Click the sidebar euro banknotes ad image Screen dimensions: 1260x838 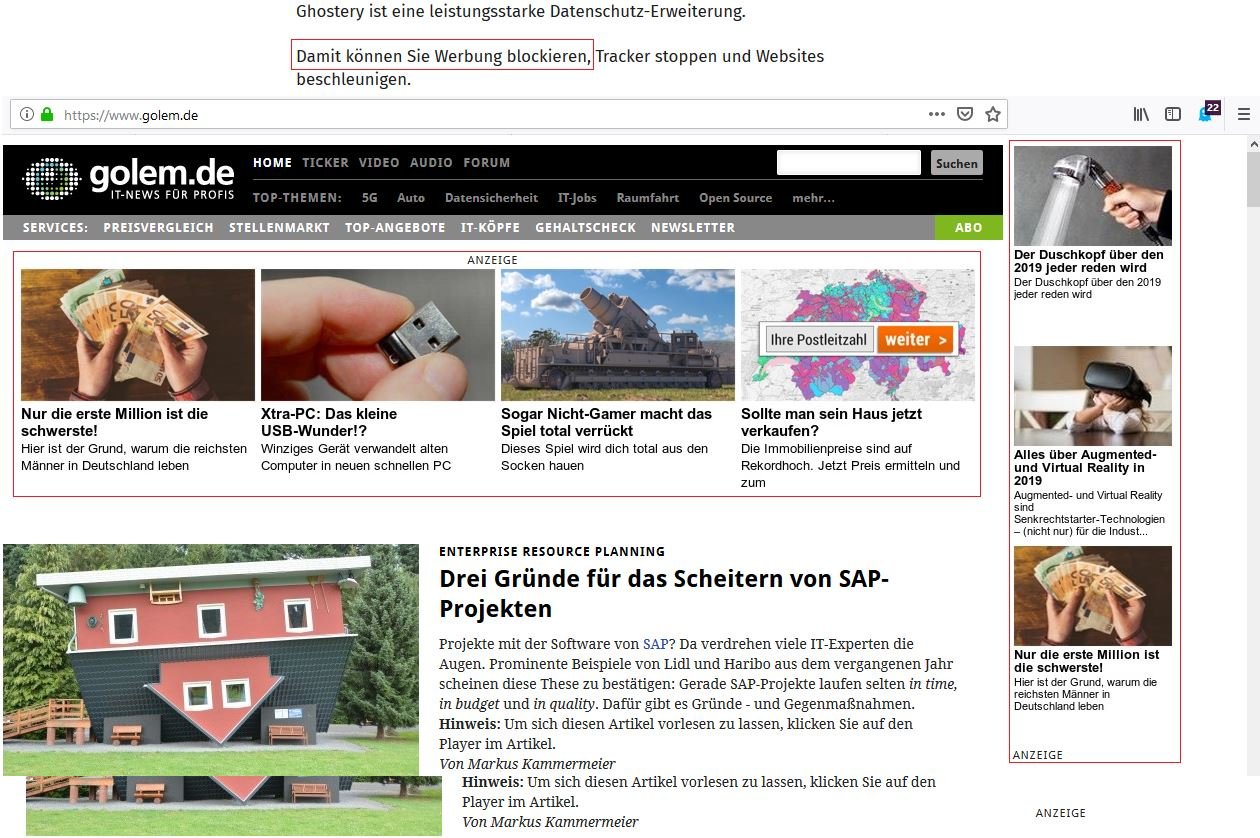[x=1093, y=596]
